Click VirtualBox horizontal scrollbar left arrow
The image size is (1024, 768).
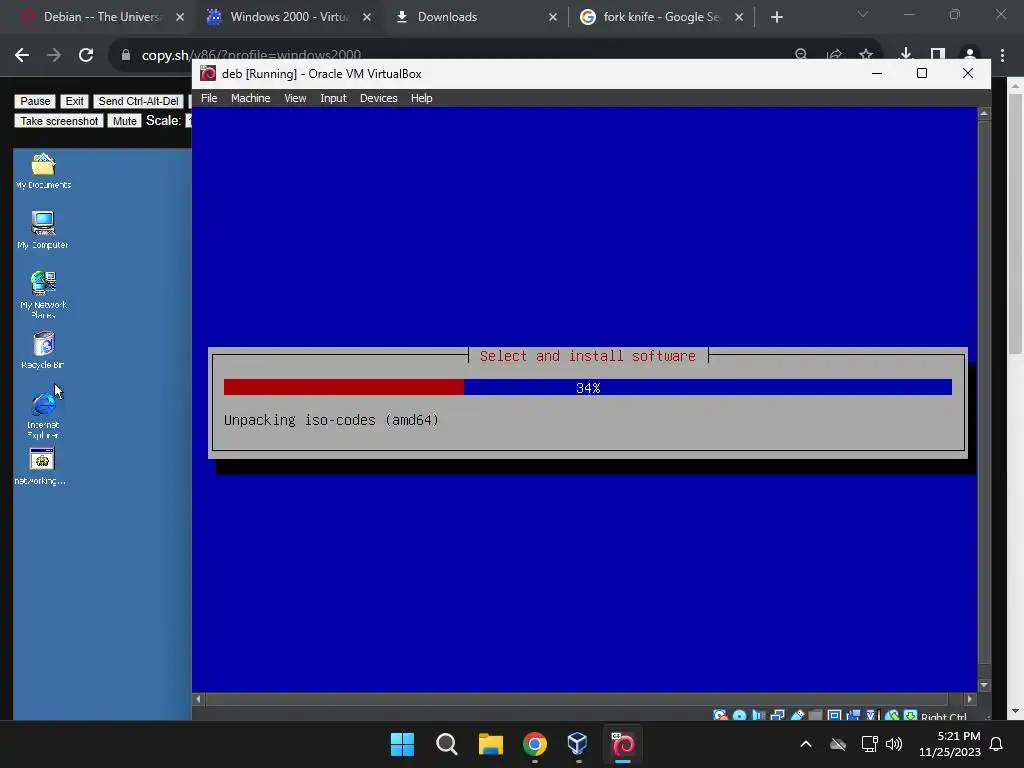(x=198, y=699)
